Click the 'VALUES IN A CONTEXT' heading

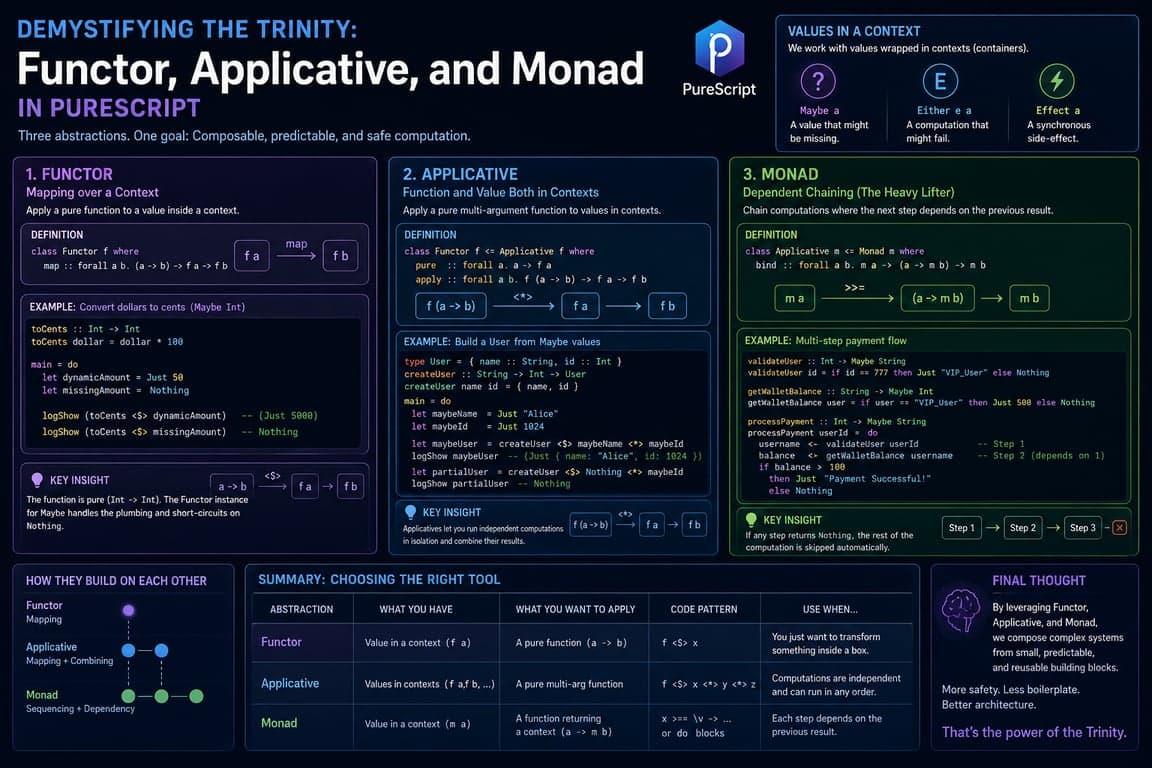pyautogui.click(x=854, y=31)
